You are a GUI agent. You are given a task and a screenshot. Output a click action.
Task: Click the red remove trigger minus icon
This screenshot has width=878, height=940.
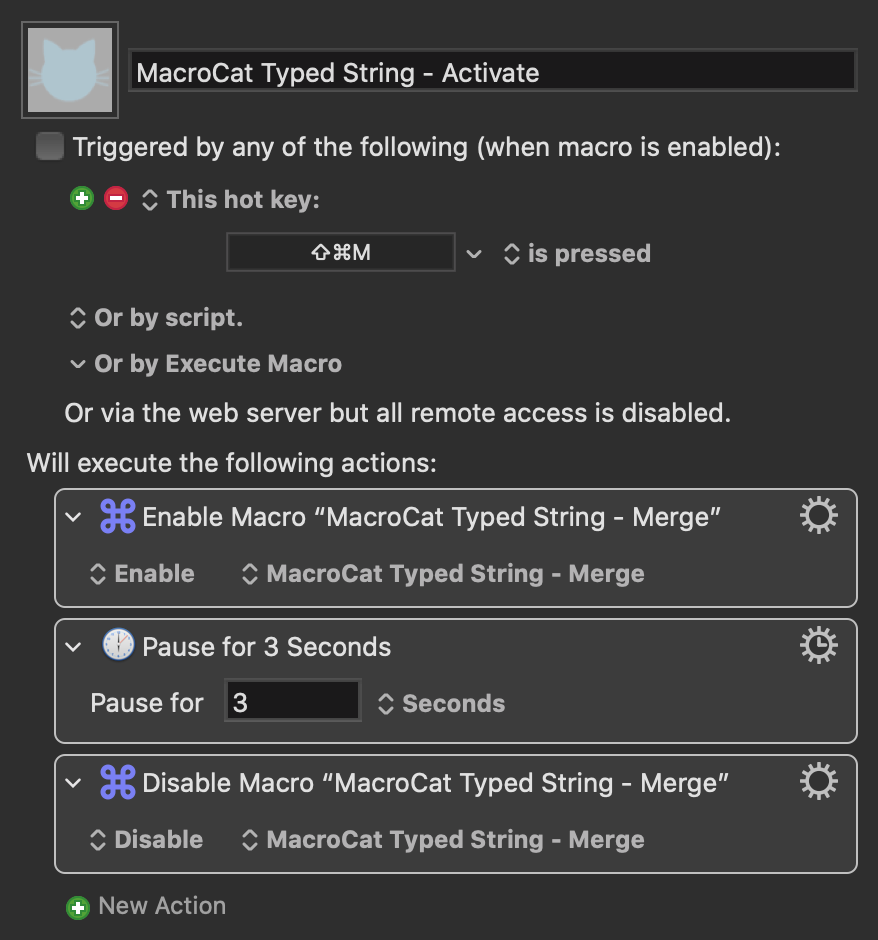click(116, 198)
